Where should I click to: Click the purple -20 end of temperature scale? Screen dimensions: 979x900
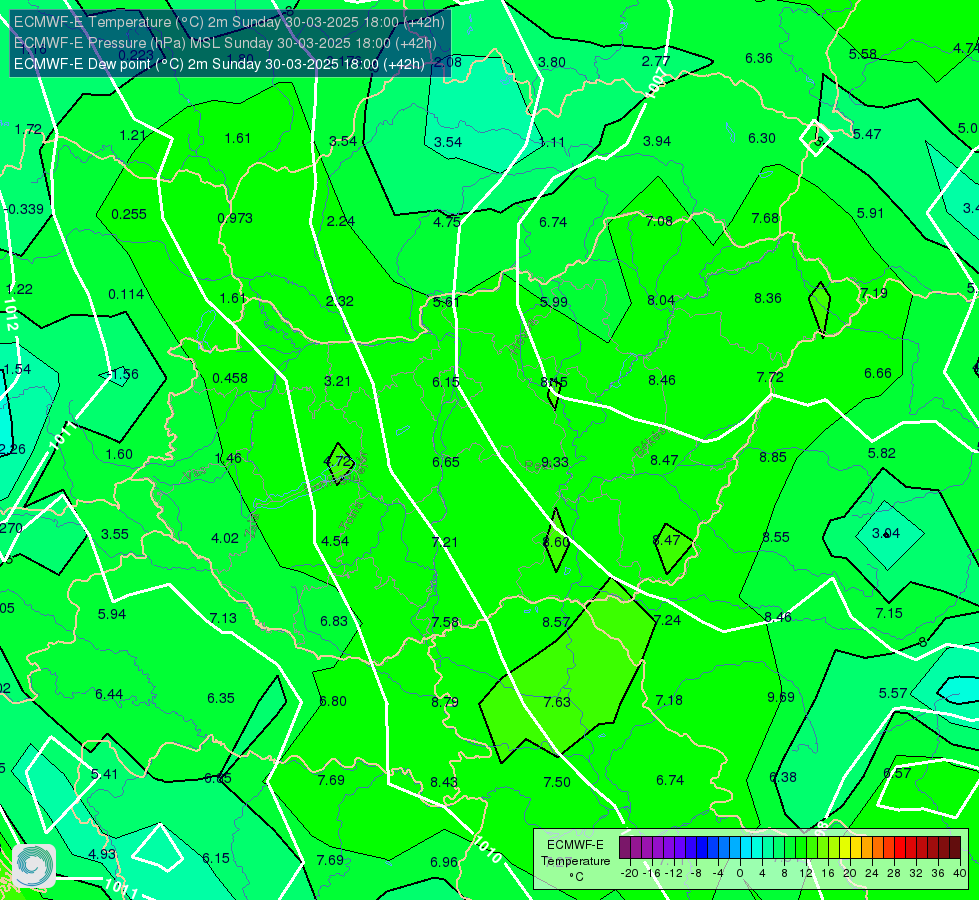click(624, 848)
